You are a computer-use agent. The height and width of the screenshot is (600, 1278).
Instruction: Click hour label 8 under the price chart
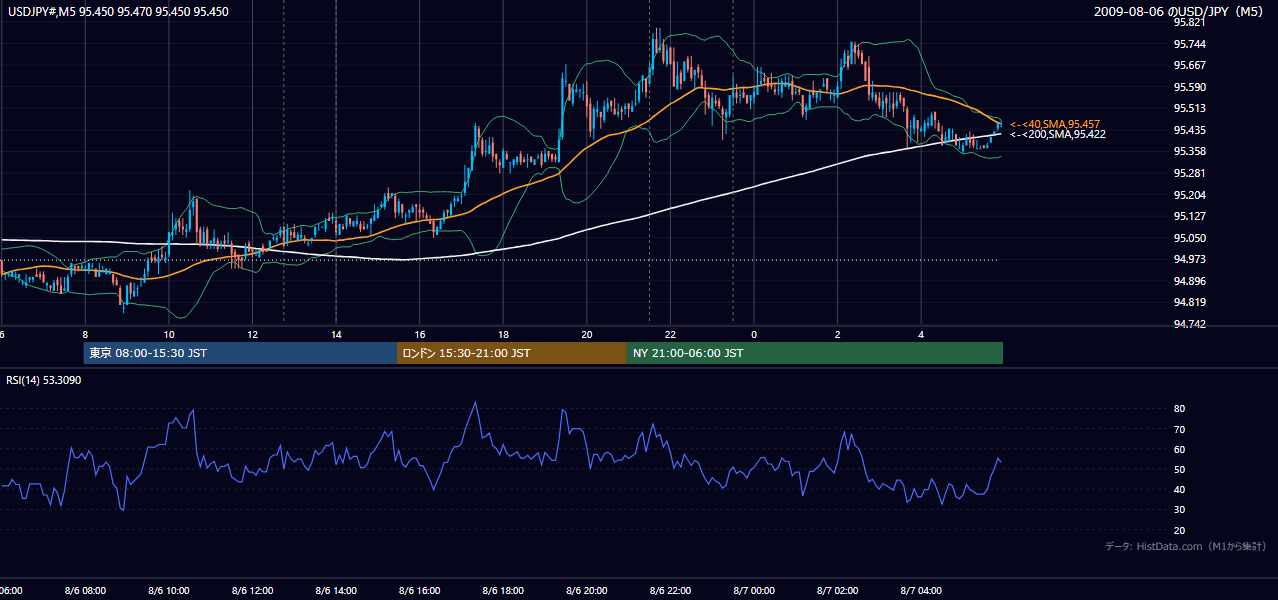(85, 335)
